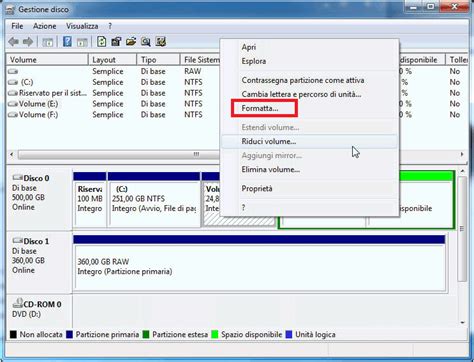
Task: Click the ? entry at context menu bottom
Action: 310,208
